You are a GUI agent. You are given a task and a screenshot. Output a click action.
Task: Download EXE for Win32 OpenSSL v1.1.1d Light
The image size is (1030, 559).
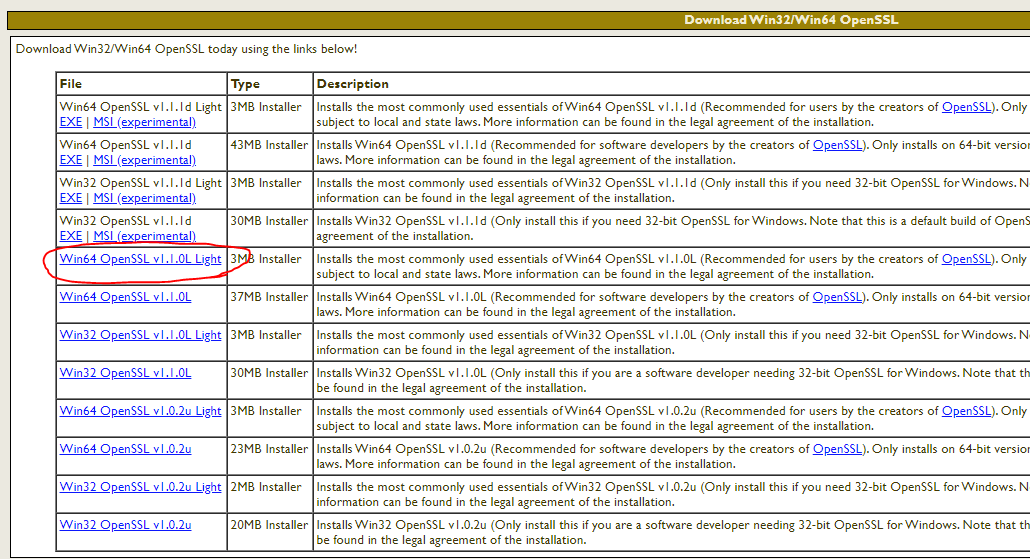(71, 198)
